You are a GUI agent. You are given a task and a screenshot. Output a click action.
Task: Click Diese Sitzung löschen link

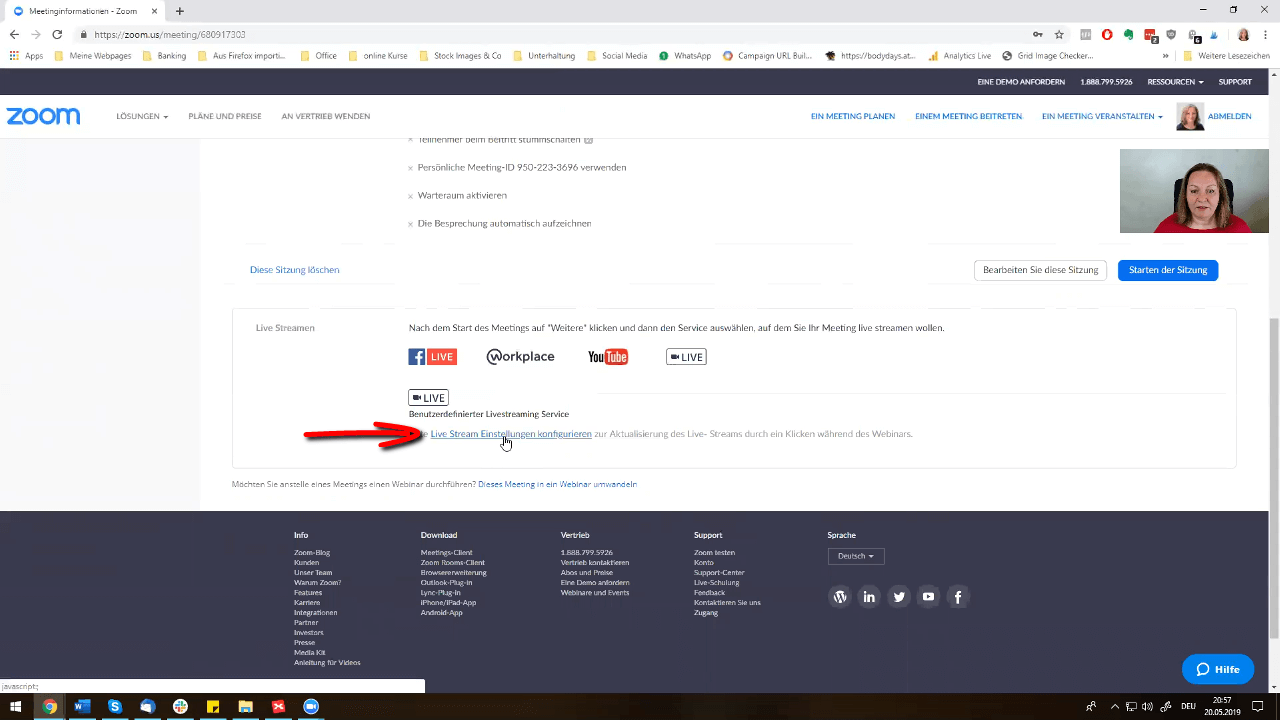[x=294, y=270]
